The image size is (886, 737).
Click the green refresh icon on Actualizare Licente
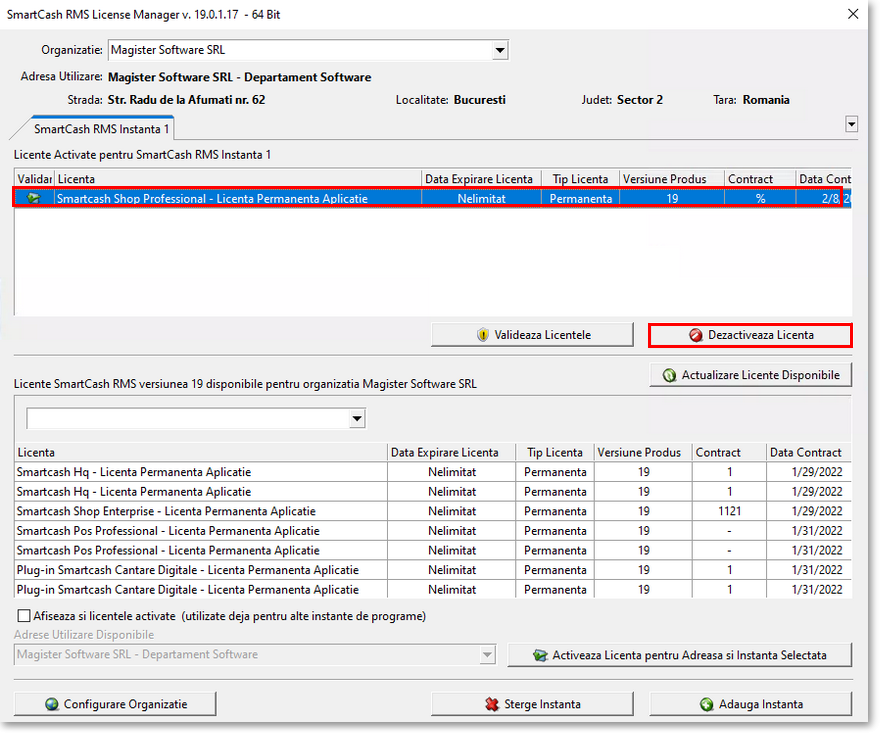669,375
